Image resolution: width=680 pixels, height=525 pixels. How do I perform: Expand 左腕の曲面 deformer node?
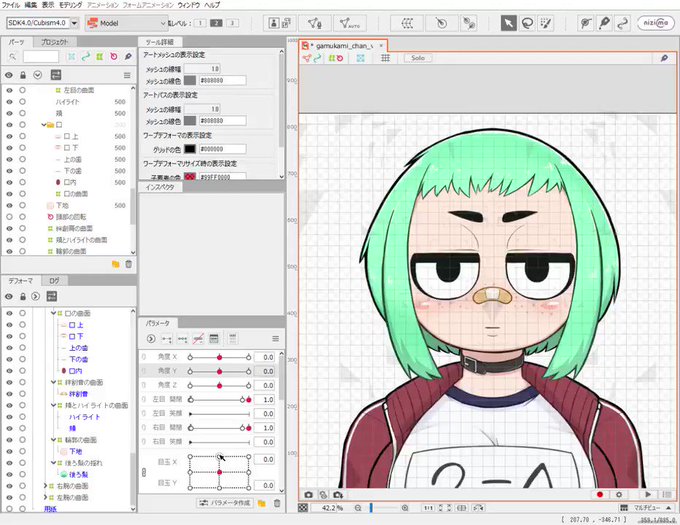point(46,497)
